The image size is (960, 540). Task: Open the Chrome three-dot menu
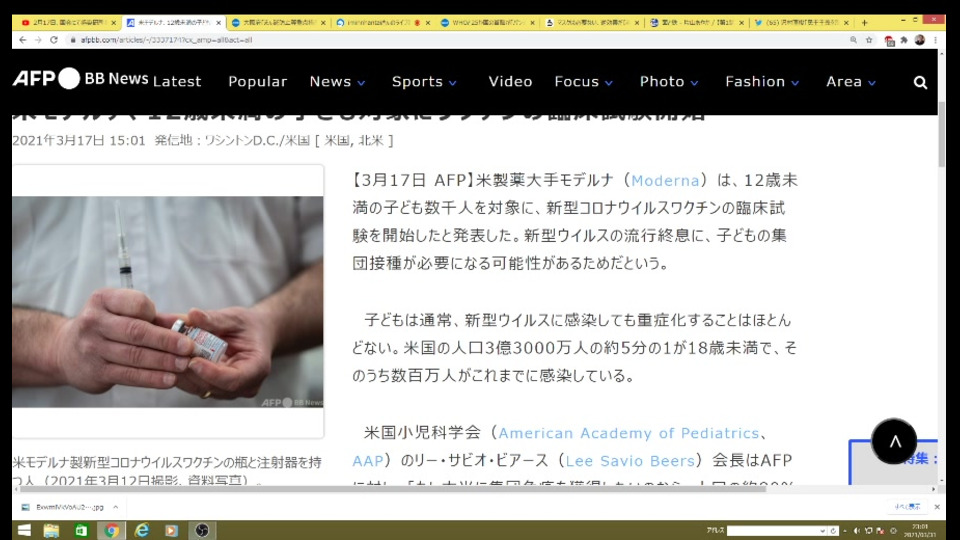(x=935, y=40)
